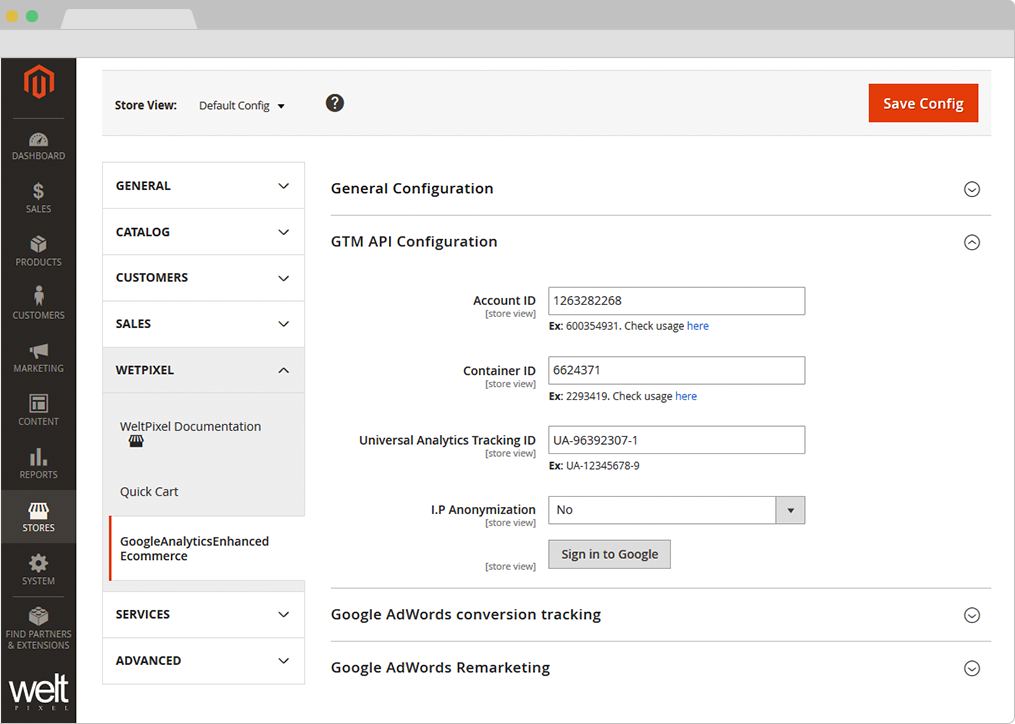Click the Magento logo icon
1015x724 pixels.
tap(39, 82)
